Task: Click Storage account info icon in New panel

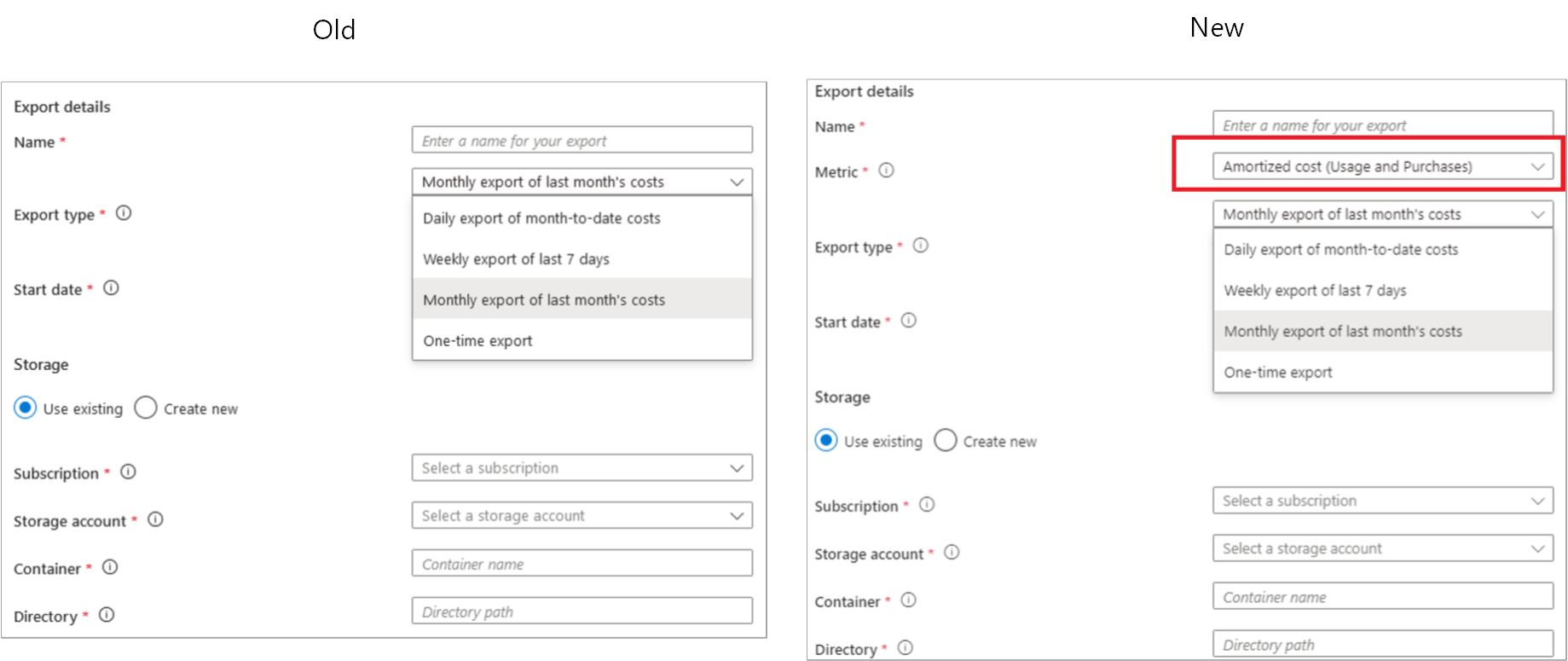Action: pyautogui.click(x=952, y=553)
